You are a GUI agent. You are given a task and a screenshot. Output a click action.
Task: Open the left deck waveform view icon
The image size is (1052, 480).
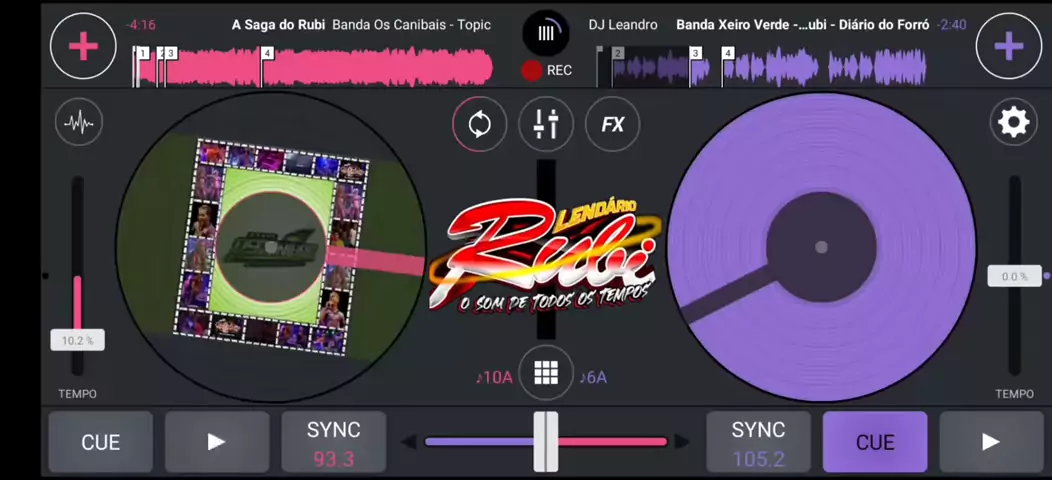79,123
